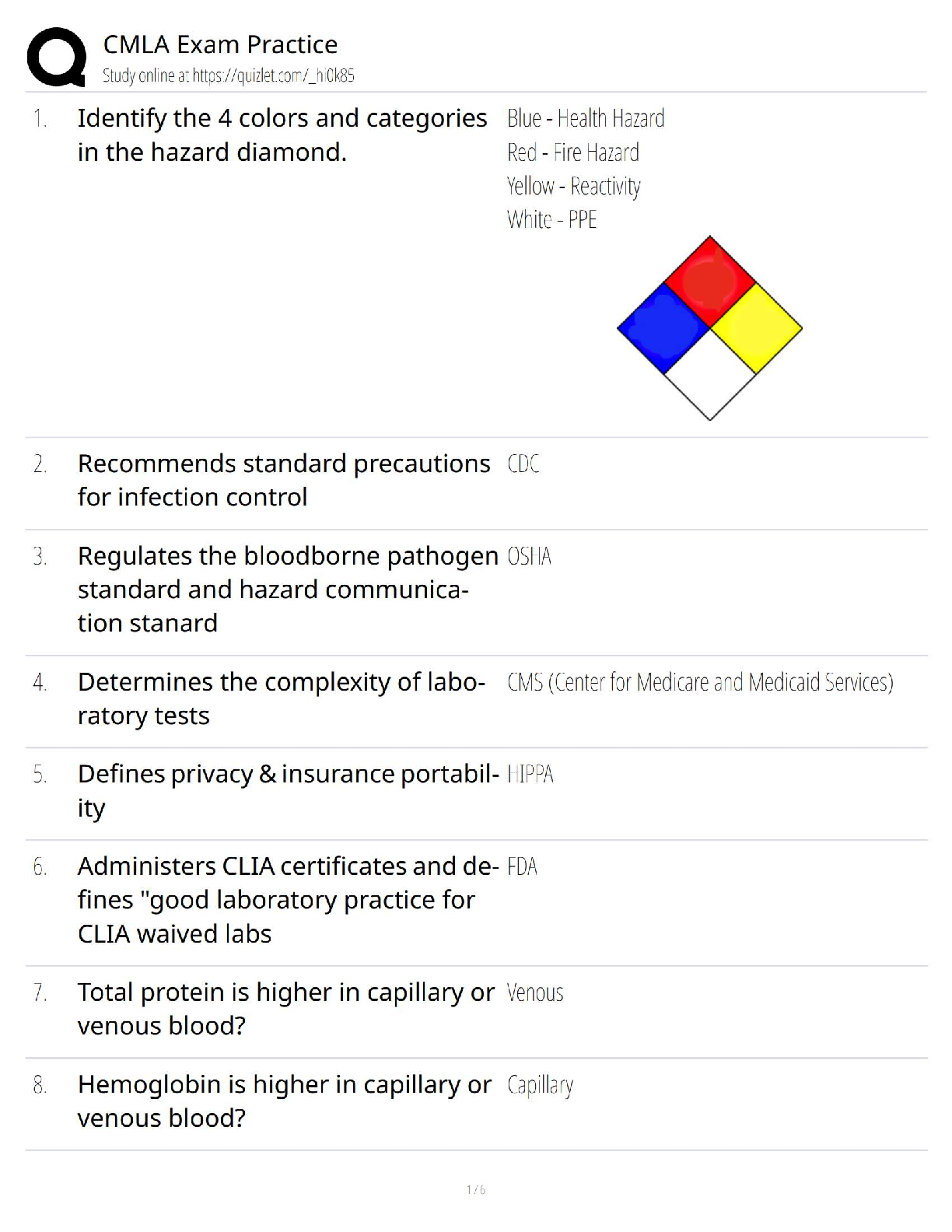This screenshot has width=952, height=1232.
Task: Click the CDC answer text
Action: pyautogui.click(x=523, y=464)
